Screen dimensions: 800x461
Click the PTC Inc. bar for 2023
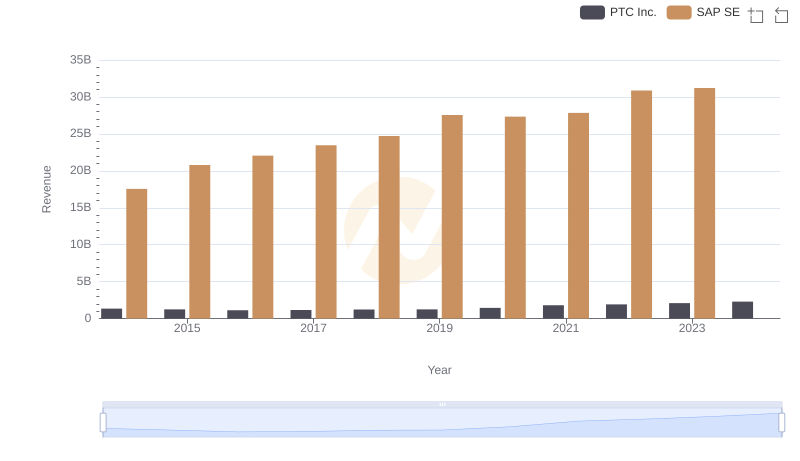pyautogui.click(x=680, y=311)
